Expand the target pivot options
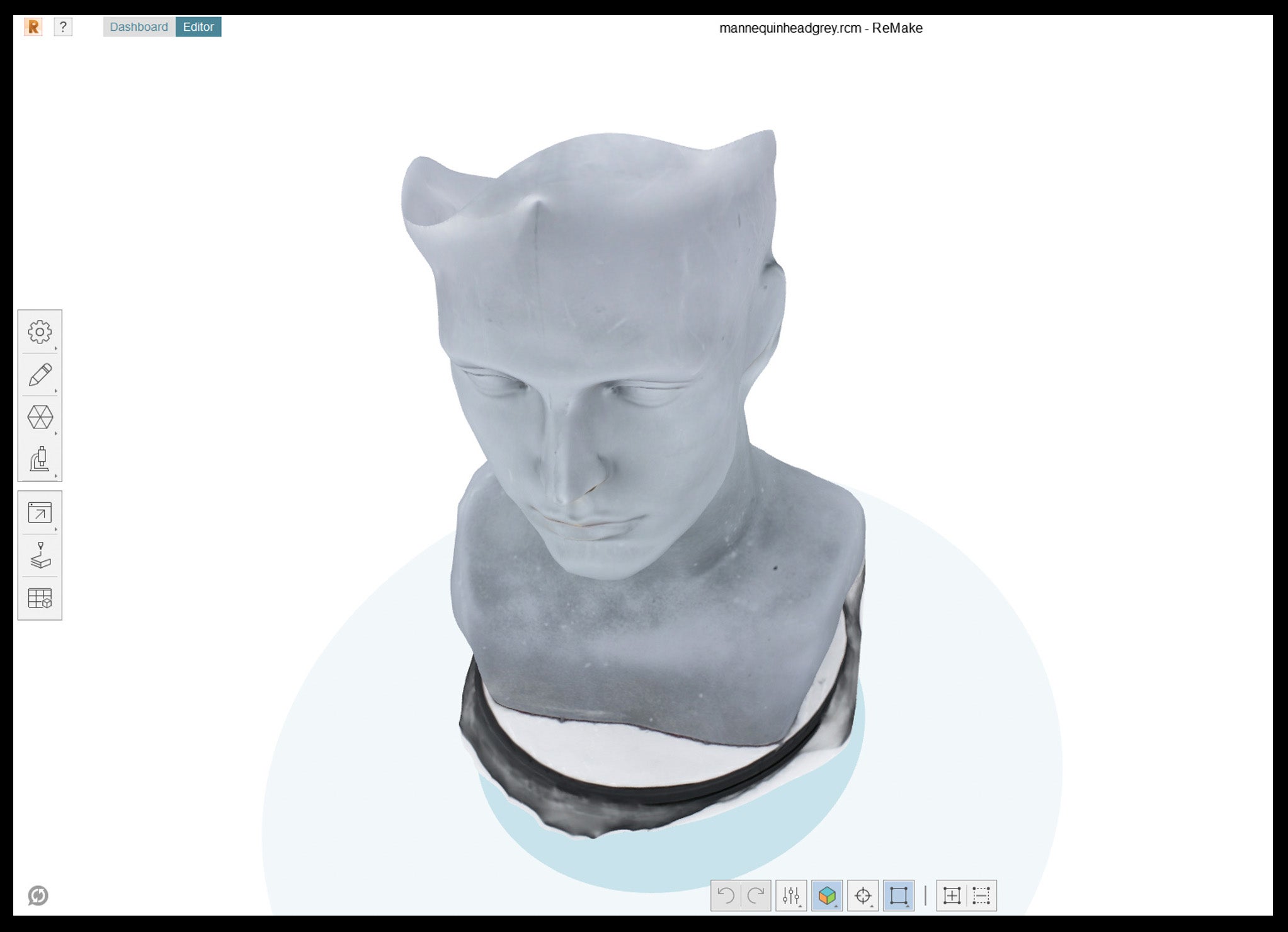 click(x=863, y=895)
